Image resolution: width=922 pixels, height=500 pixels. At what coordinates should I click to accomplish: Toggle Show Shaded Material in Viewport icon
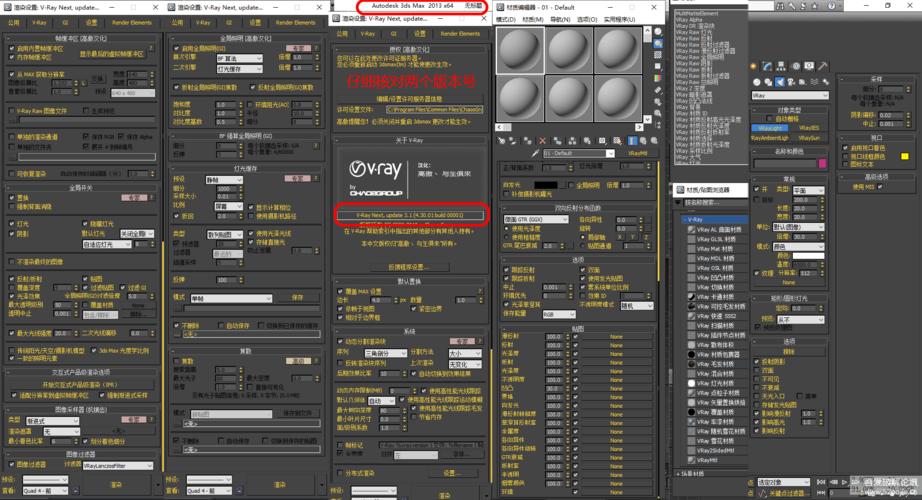tap(617, 141)
